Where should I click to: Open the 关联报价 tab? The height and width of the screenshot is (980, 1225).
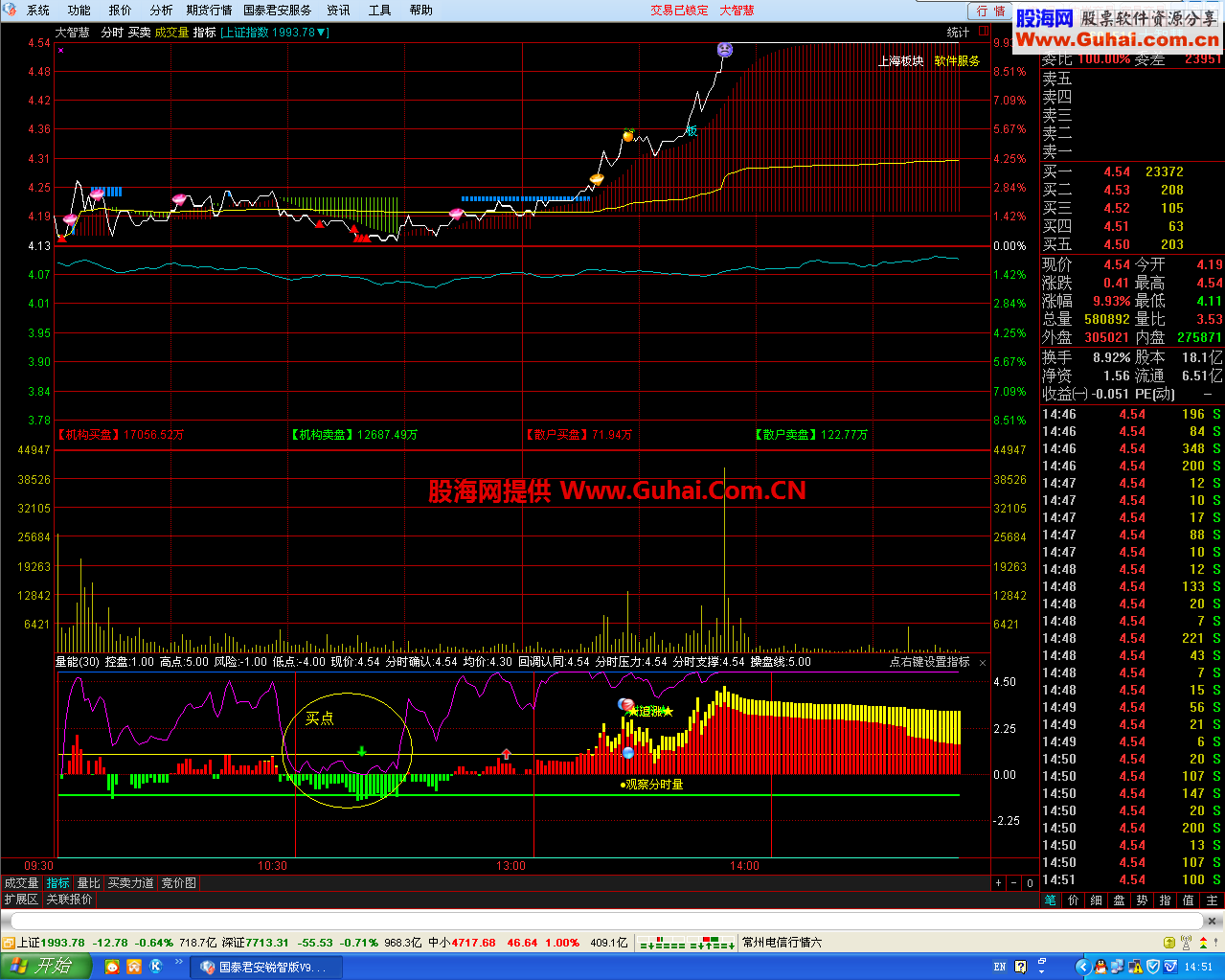(x=69, y=900)
